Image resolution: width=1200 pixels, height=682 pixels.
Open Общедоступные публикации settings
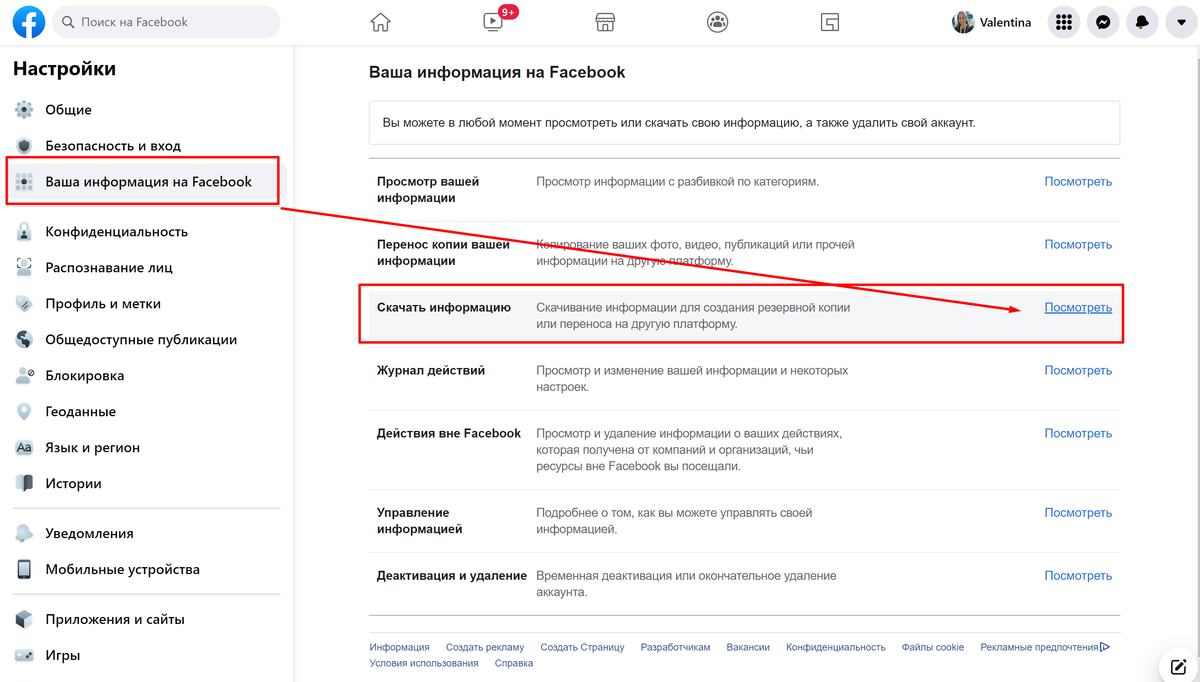[x=141, y=340]
